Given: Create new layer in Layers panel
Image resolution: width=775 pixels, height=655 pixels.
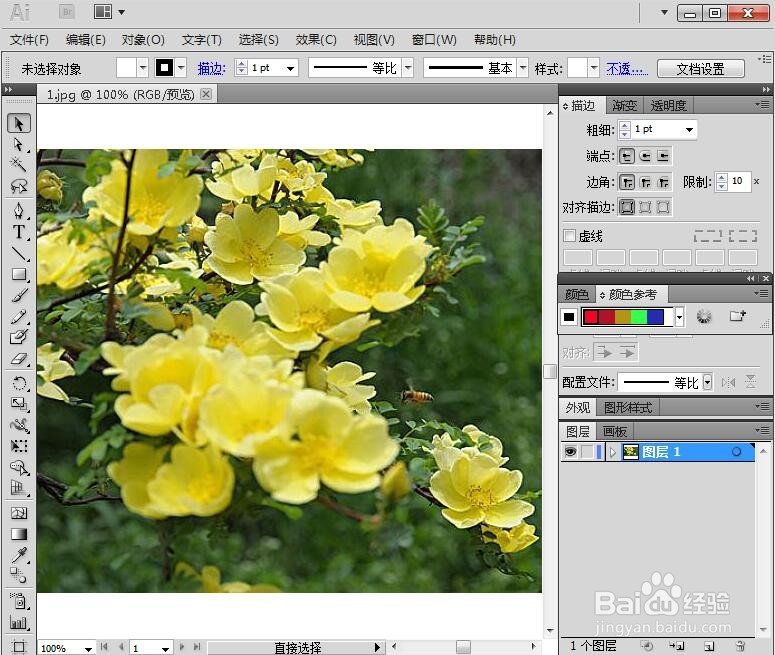Looking at the screenshot, I should click(x=709, y=646).
